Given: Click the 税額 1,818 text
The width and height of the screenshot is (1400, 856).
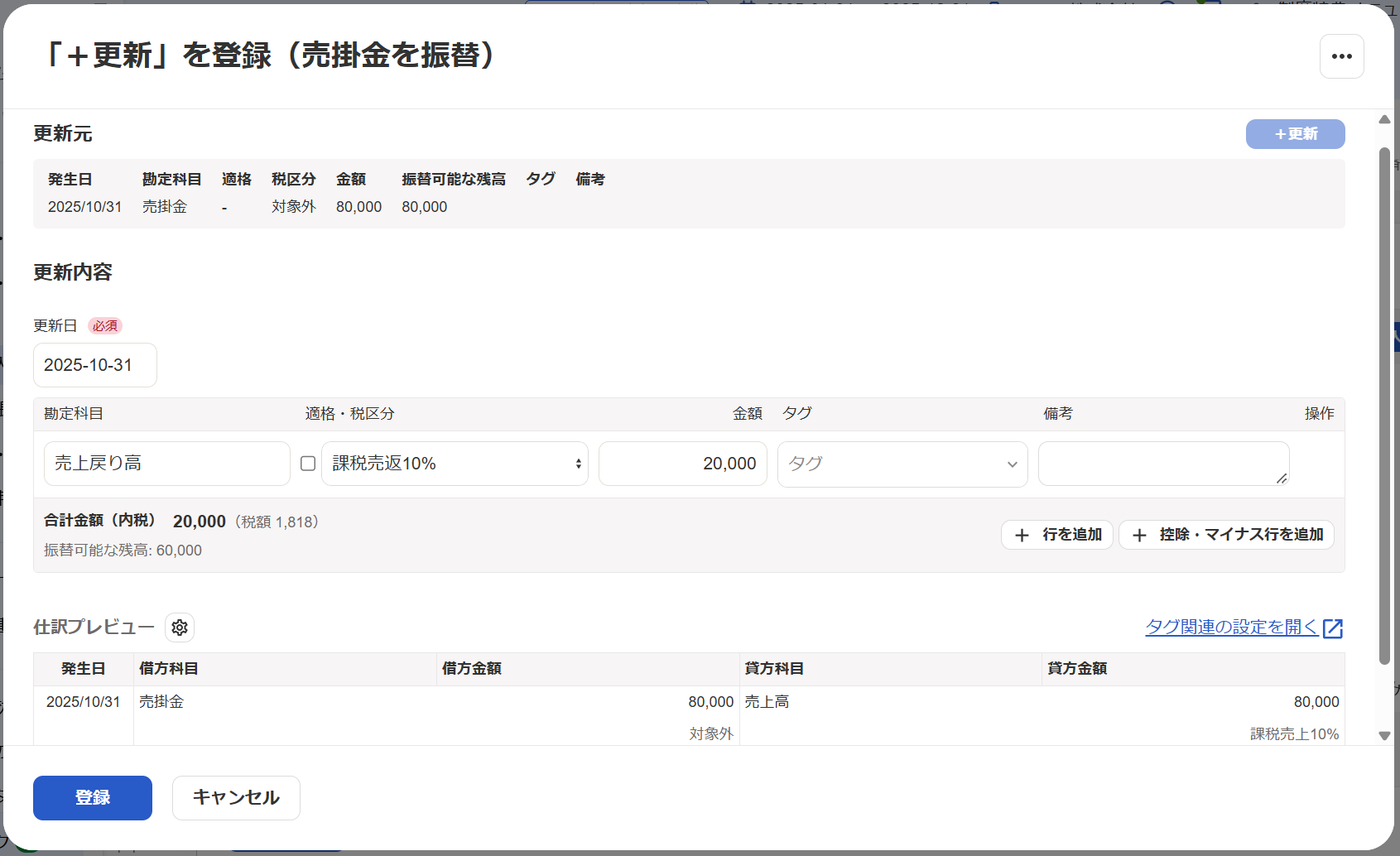Looking at the screenshot, I should [277, 522].
